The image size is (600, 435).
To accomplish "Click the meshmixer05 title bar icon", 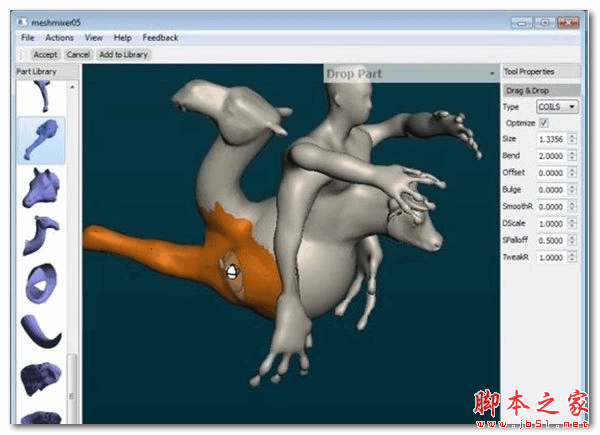I will pyautogui.click(x=23, y=22).
